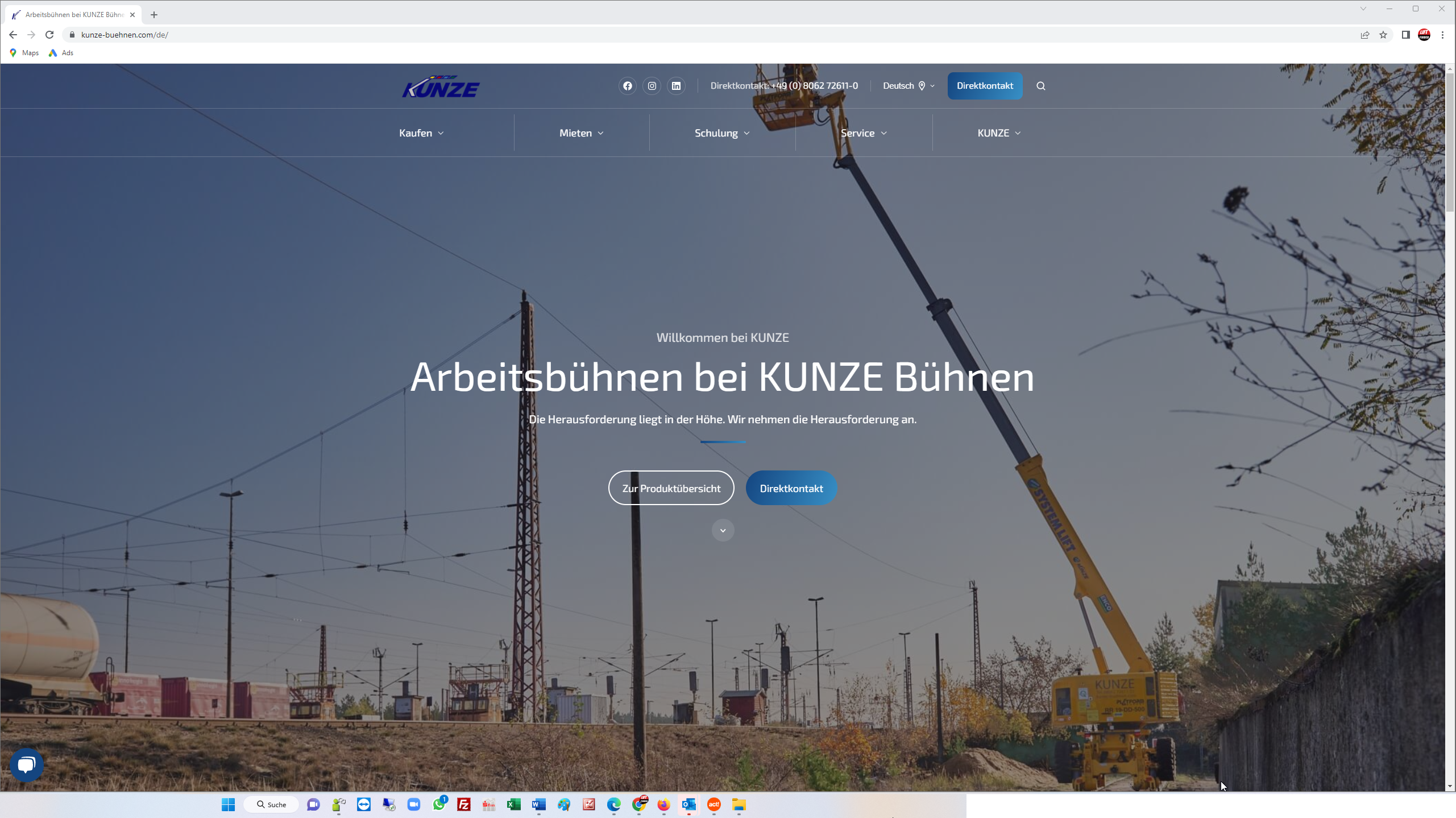Expand the KUNZE menu

tap(999, 133)
